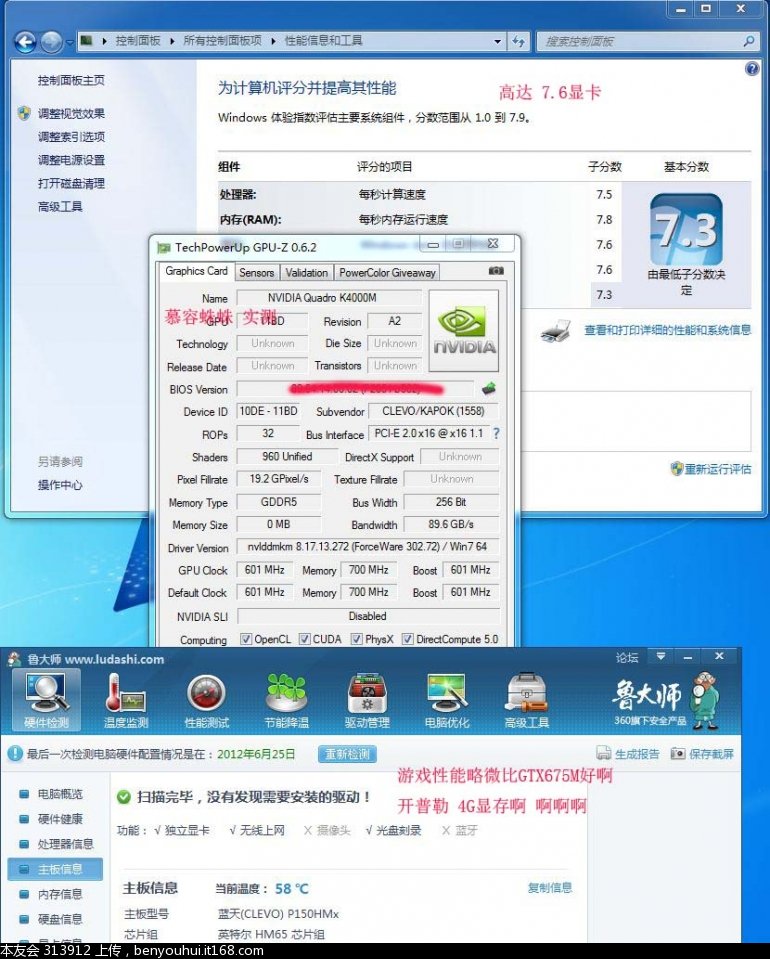
Task: Open Control Panel help question icon
Action: (x=752, y=68)
